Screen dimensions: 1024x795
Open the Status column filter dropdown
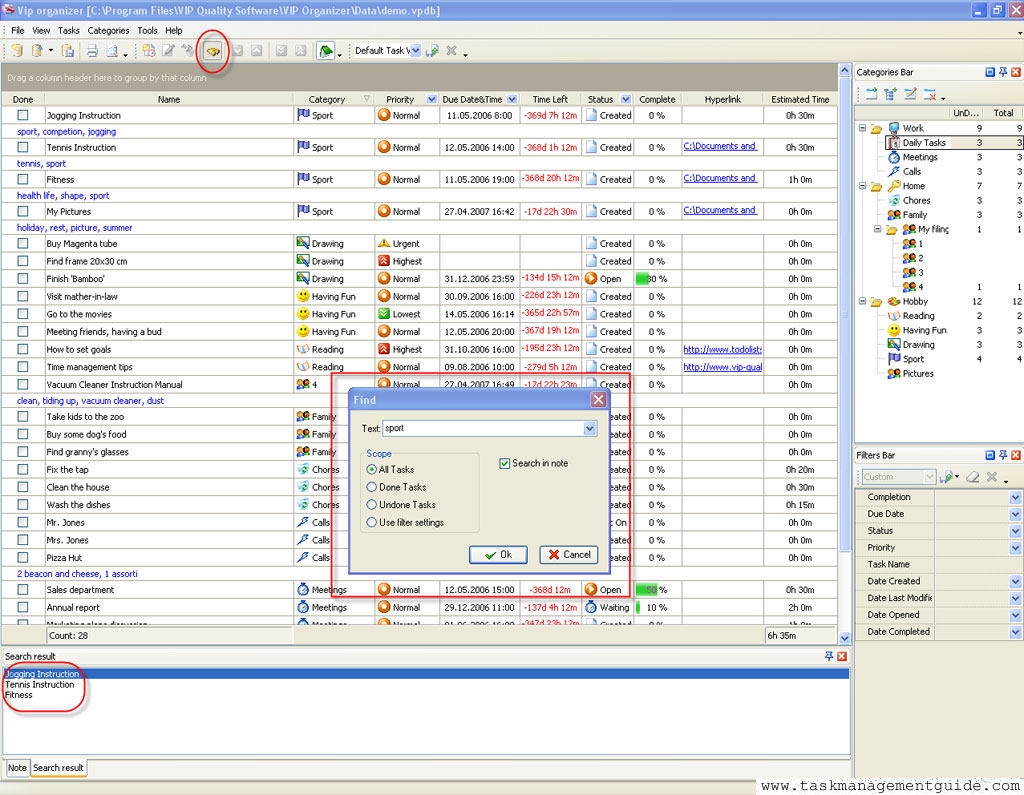pos(626,99)
